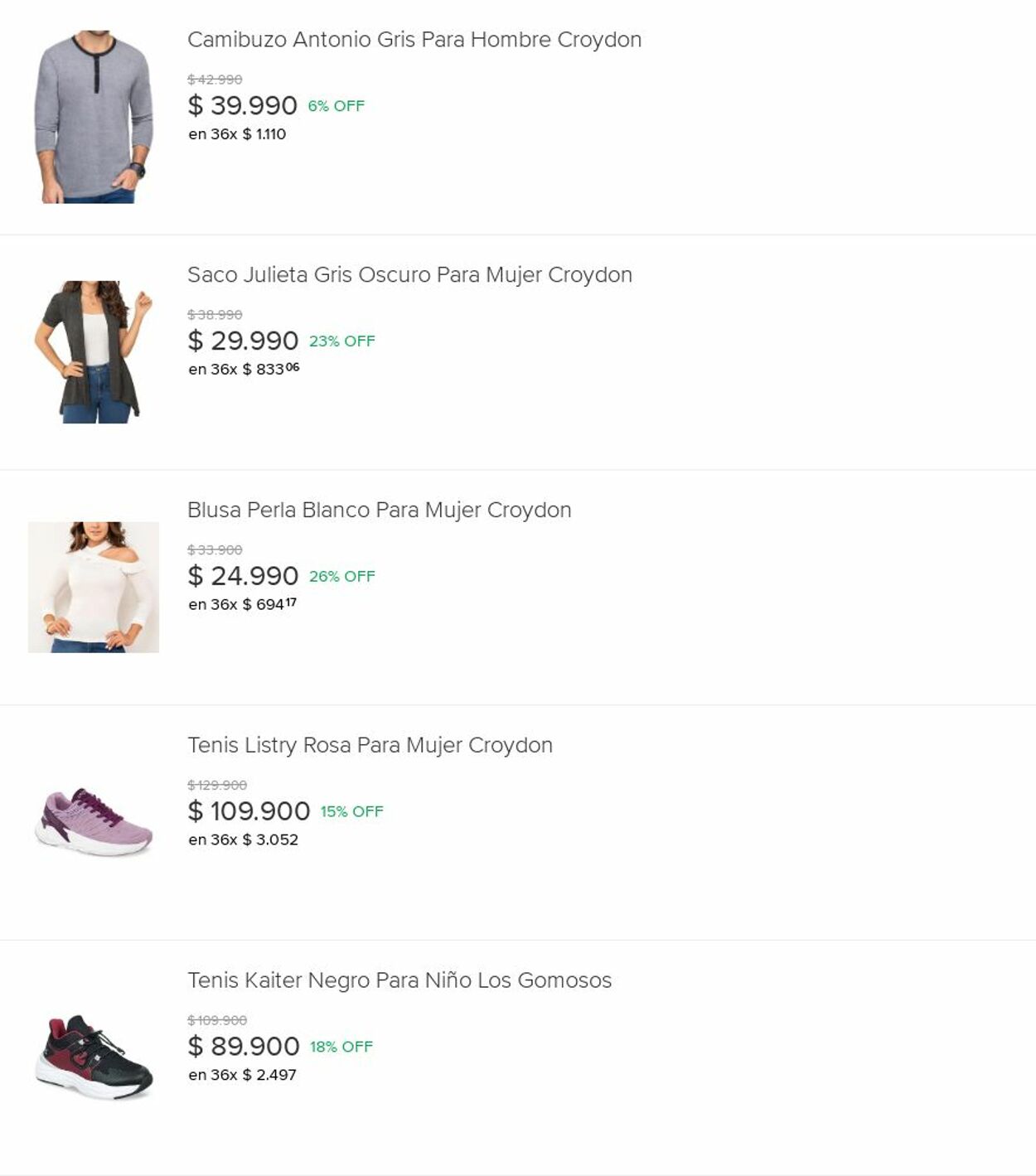The height and width of the screenshot is (1176, 1036).
Task: View Tenis Kaiter Negro shoe thumbnail
Action: click(x=94, y=1057)
